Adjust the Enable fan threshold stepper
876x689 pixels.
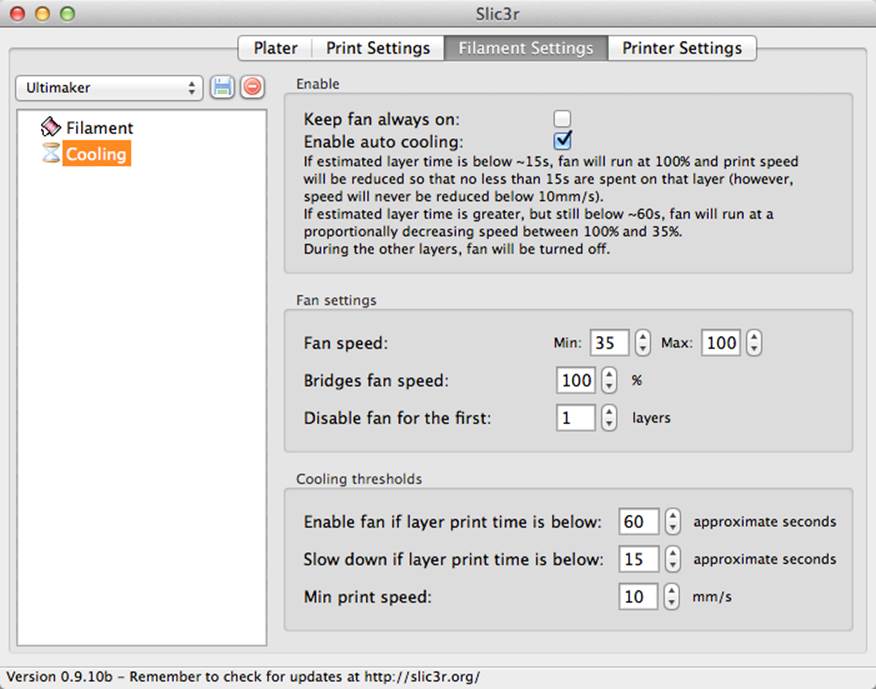pyautogui.click(x=673, y=521)
